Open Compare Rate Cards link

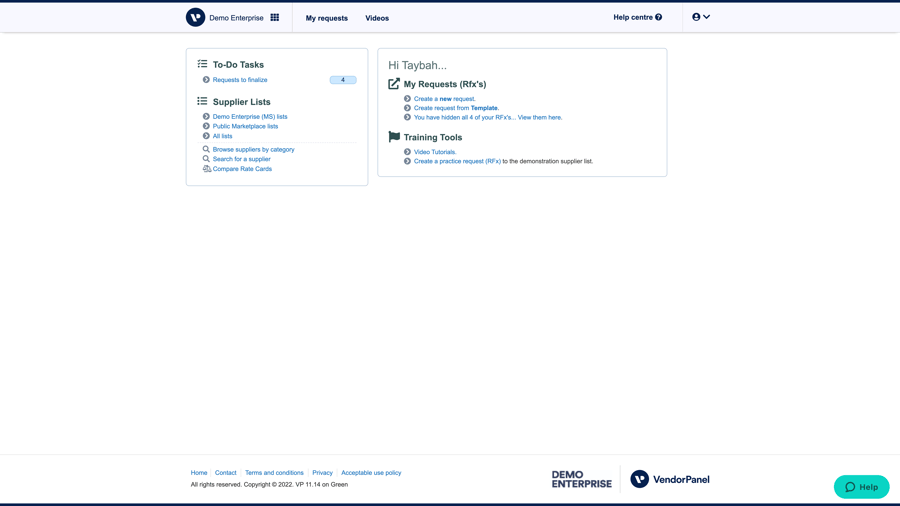pos(242,169)
